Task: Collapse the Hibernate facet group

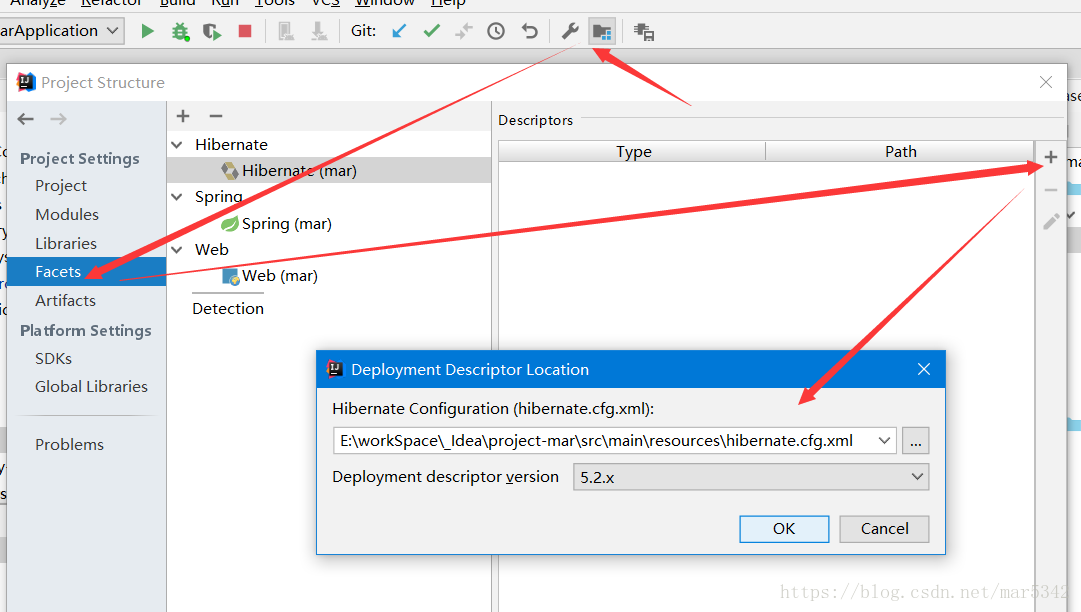Action: coord(177,145)
